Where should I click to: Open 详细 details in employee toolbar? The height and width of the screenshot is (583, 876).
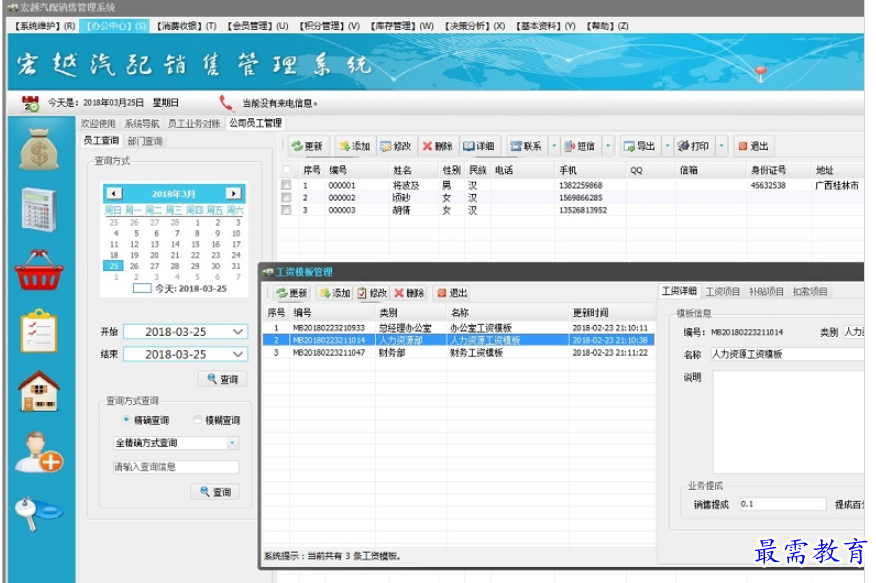click(479, 146)
